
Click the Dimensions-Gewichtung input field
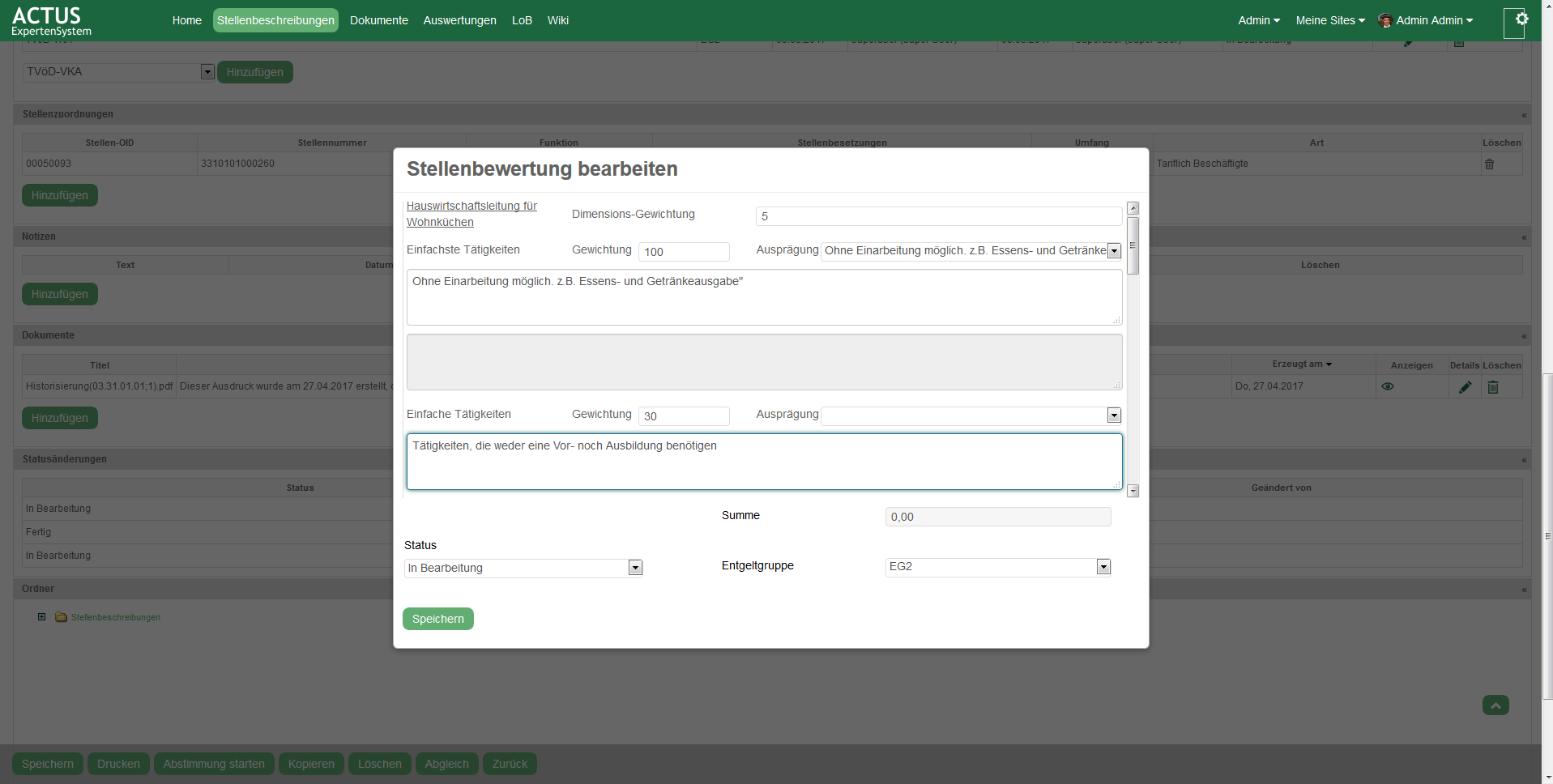[938, 216]
